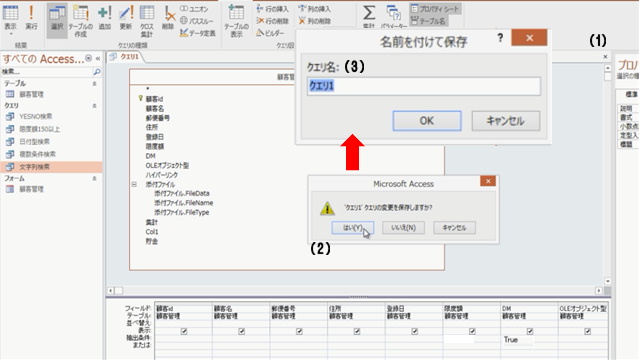The image size is (640, 360).
Task: Open the すべての Access navigation pane dropdown
Action: pos(88,58)
